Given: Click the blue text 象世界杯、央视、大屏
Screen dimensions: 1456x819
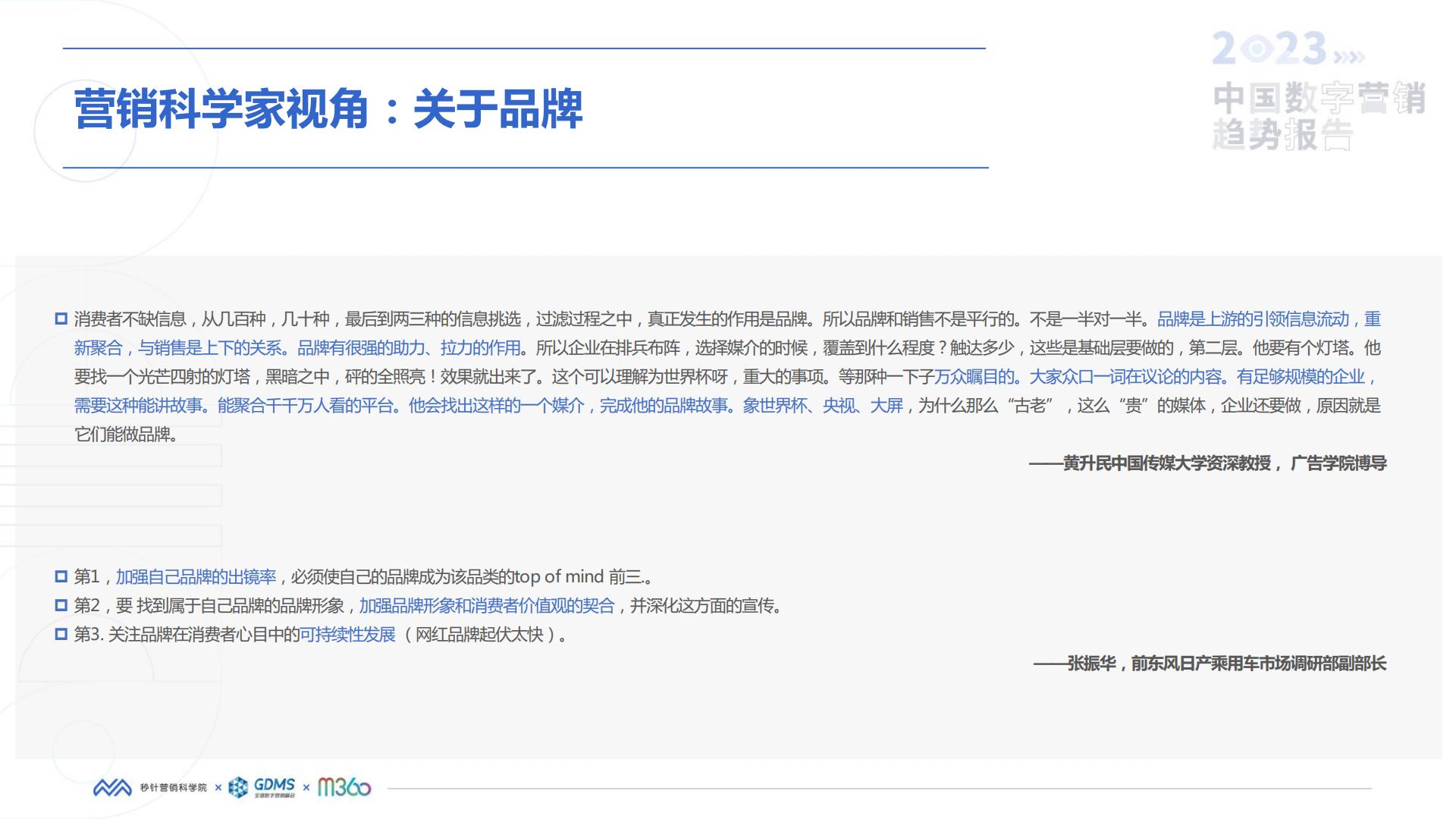Looking at the screenshot, I should pos(823,406).
